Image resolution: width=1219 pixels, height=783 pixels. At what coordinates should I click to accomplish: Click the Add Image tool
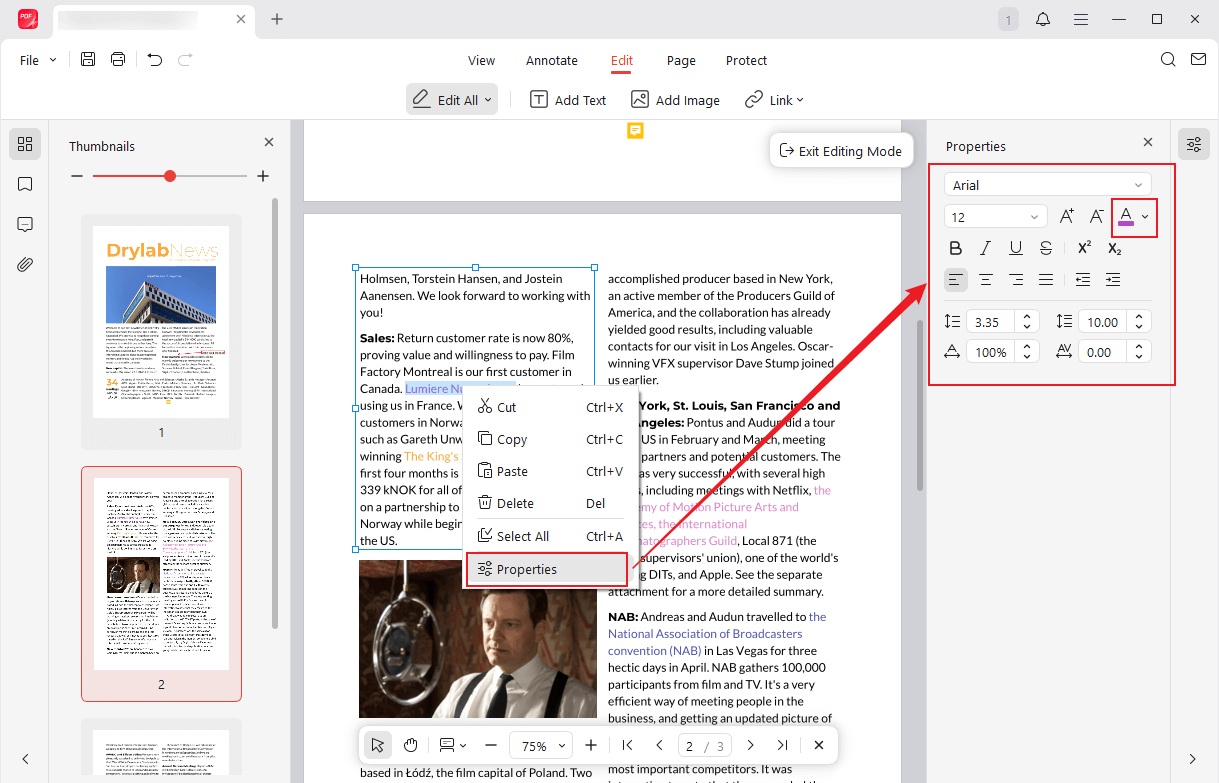675,99
